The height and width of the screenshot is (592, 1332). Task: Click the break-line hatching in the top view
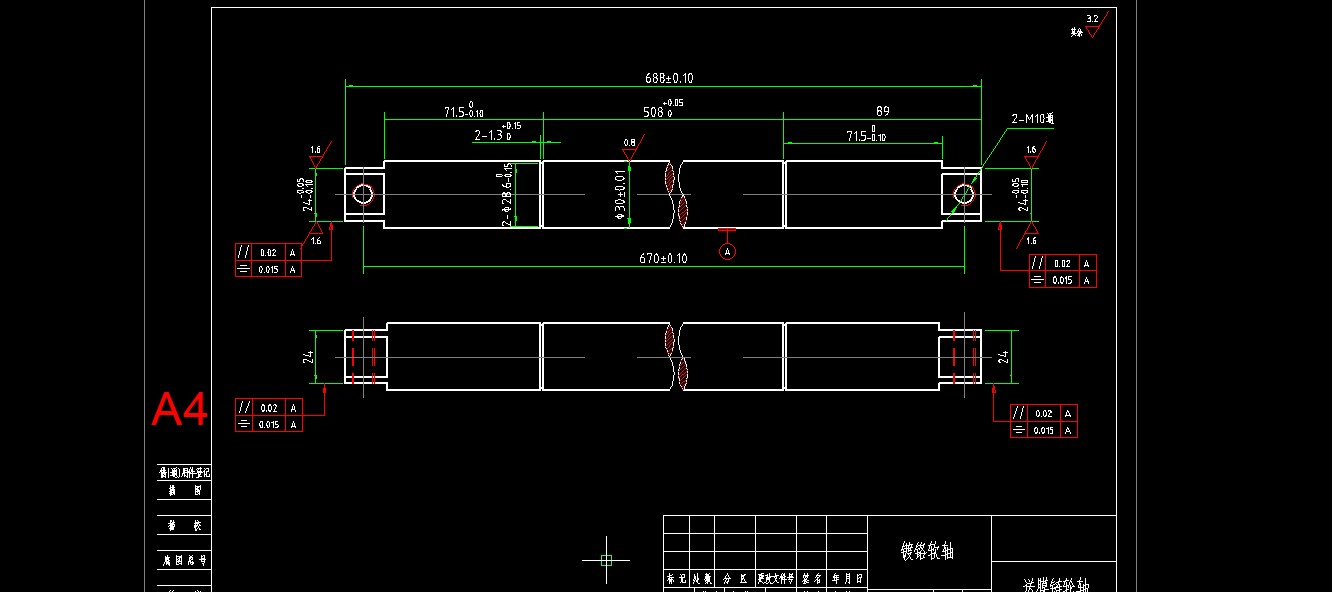677,194
